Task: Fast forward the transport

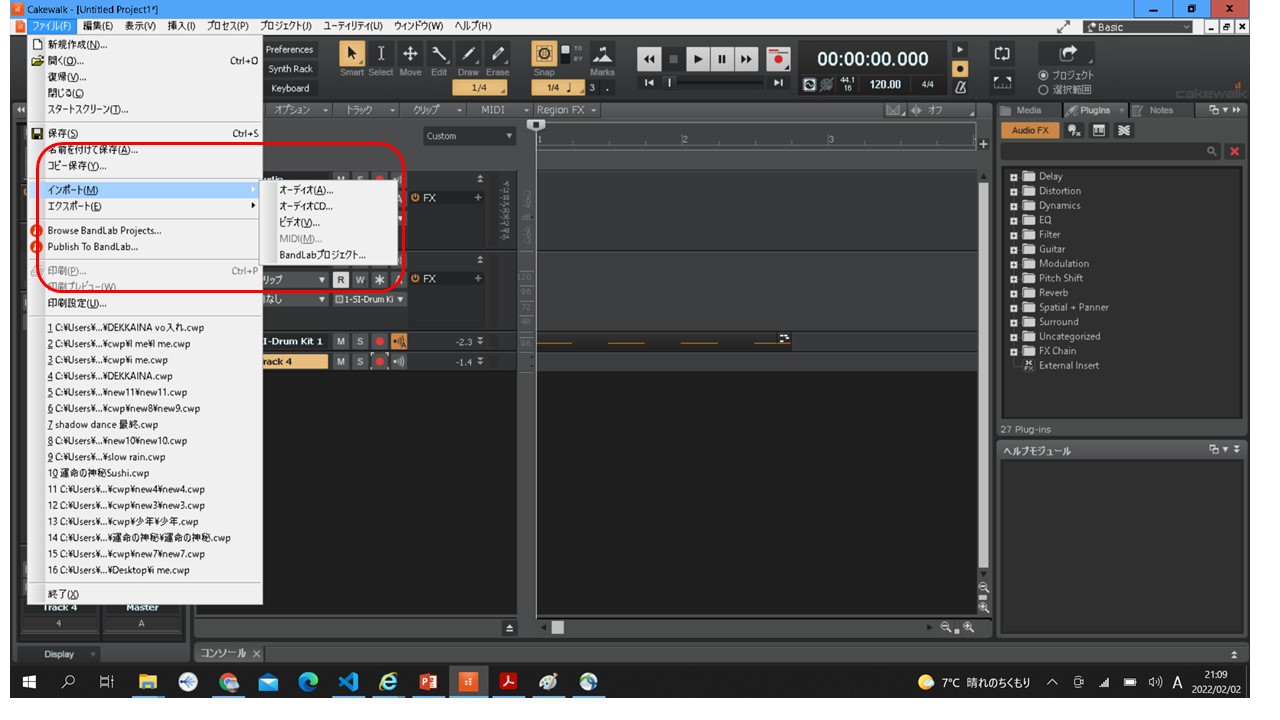Action: coord(746,59)
